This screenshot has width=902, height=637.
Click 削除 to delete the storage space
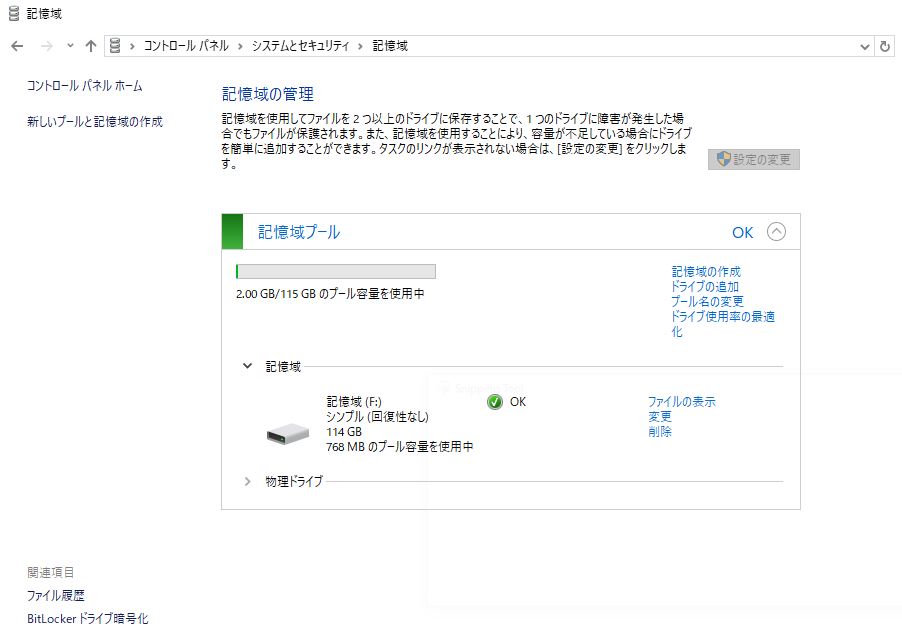660,432
